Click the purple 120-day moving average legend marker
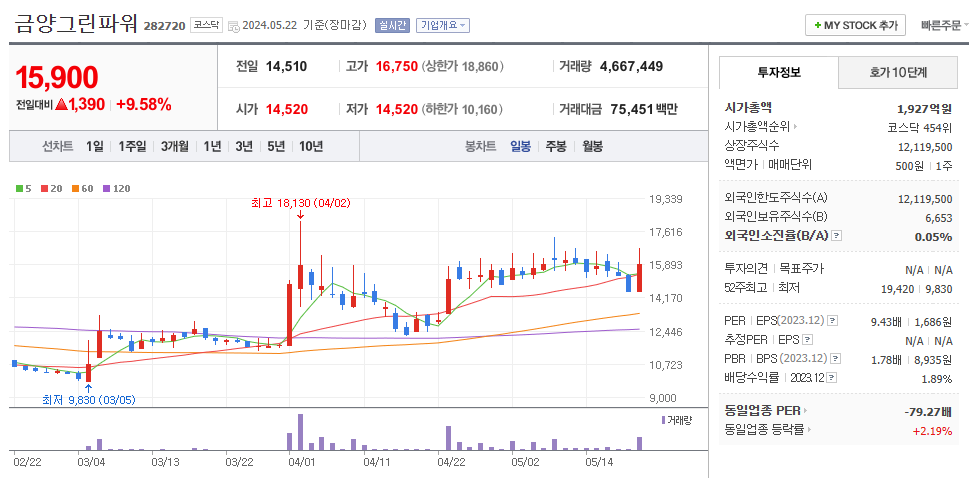The height and width of the screenshot is (478, 976). [x=106, y=189]
